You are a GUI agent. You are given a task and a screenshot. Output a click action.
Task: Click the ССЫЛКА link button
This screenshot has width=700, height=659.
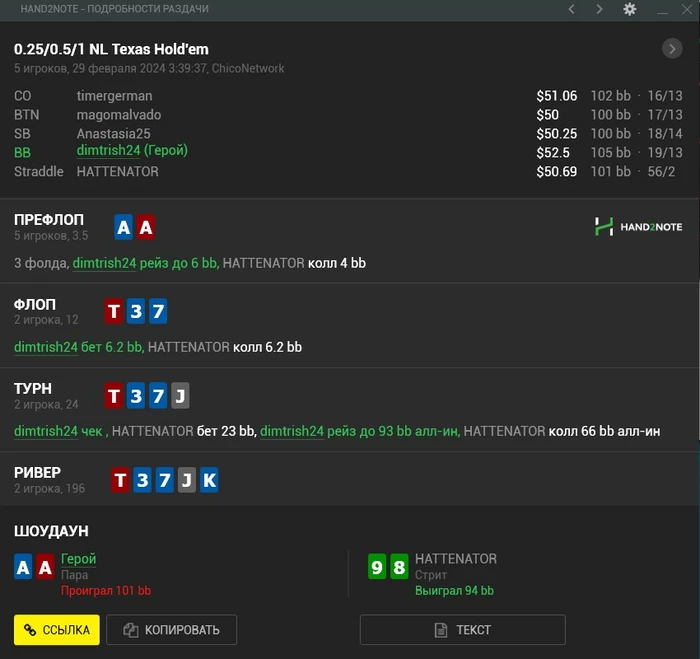[x=57, y=630]
